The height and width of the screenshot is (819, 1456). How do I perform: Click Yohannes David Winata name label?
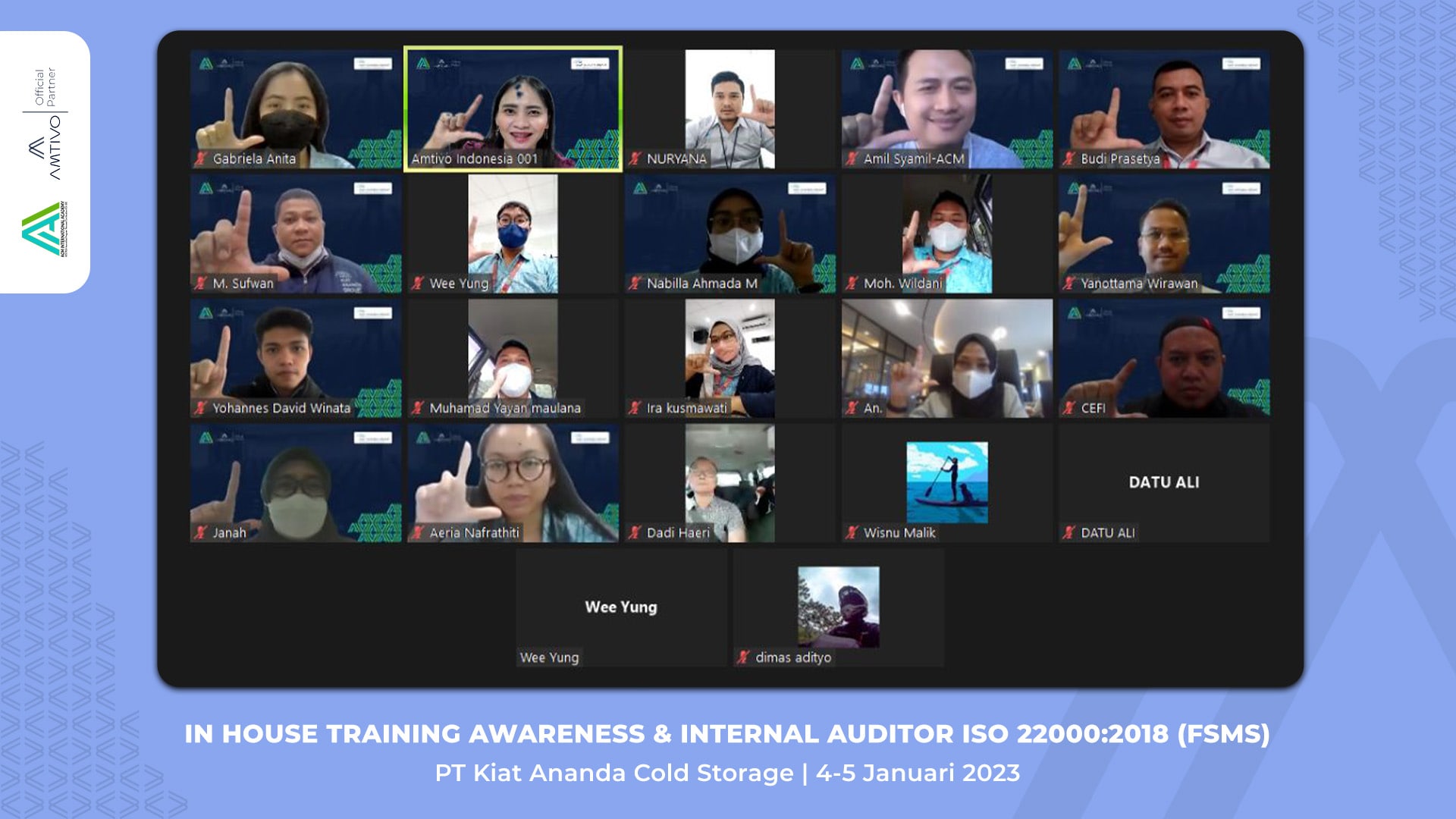point(281,408)
